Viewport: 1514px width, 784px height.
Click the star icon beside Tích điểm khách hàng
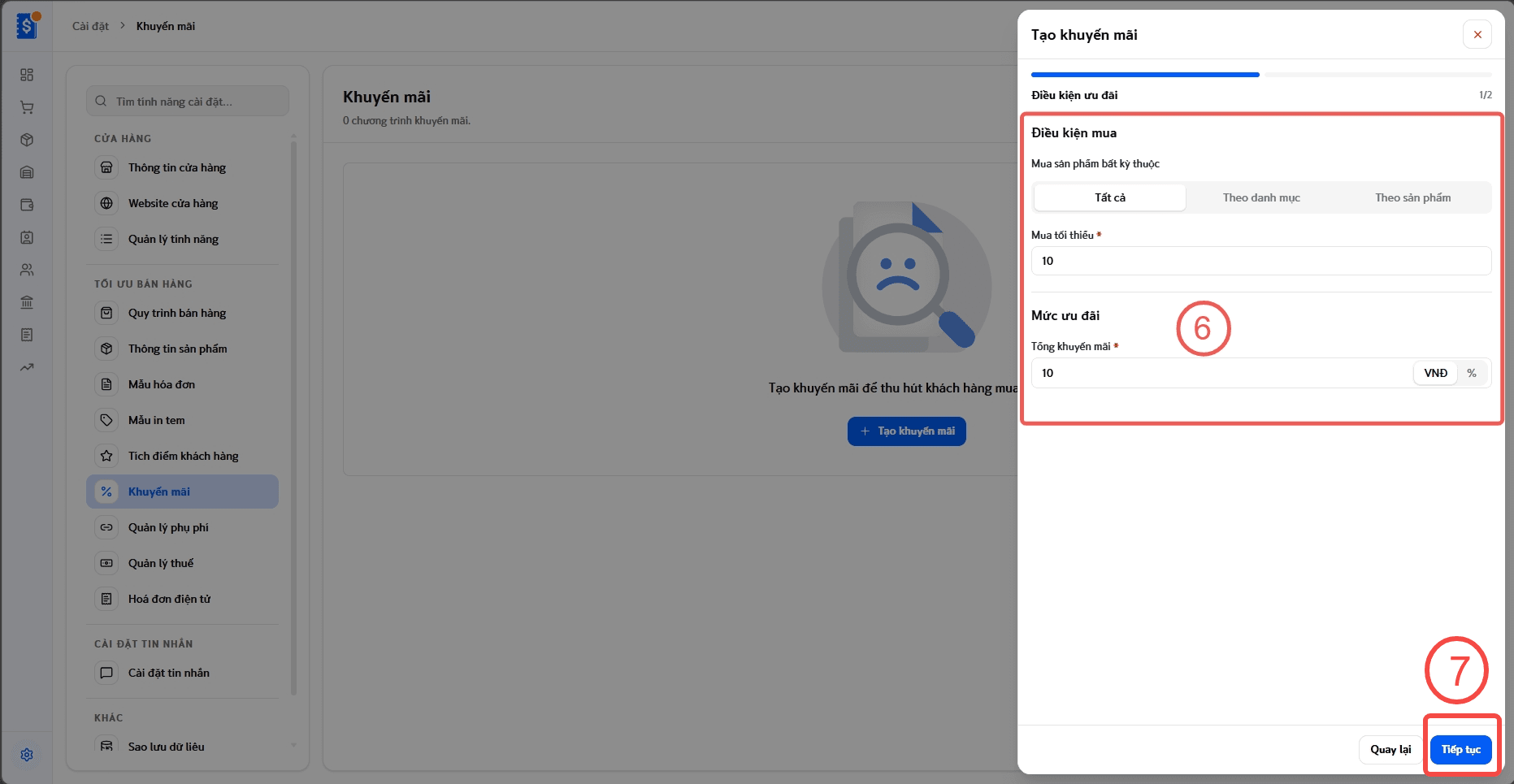(x=106, y=456)
